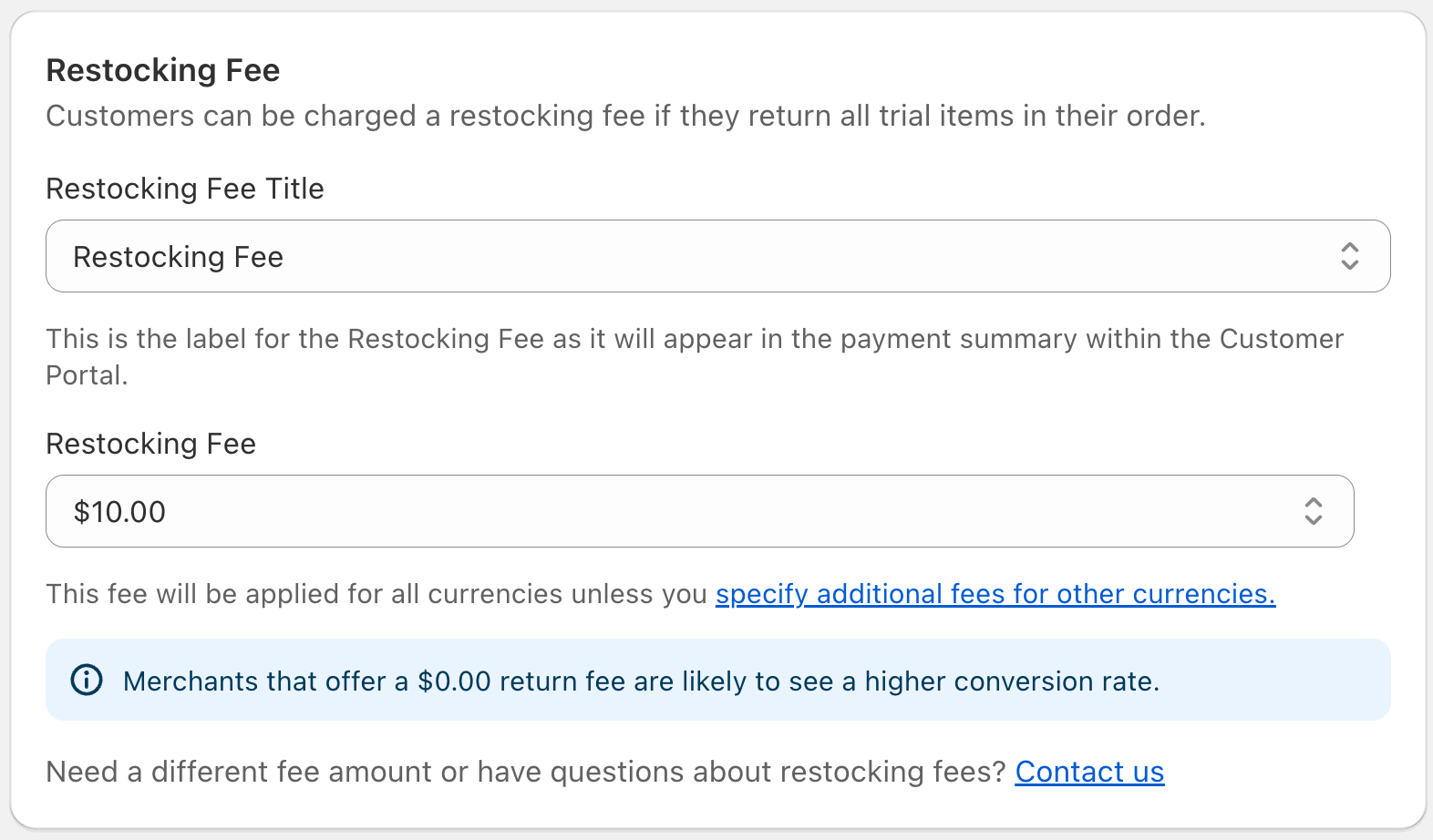The width and height of the screenshot is (1433, 840).
Task: Click the info icon in the blue banner
Action: (87, 681)
